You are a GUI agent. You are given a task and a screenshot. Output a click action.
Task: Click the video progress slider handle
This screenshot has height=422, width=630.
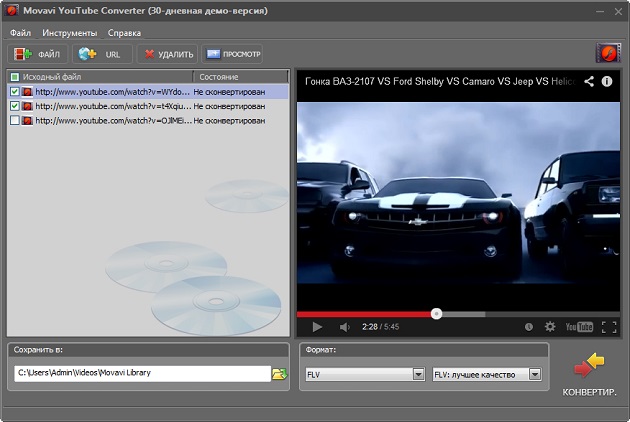click(436, 313)
